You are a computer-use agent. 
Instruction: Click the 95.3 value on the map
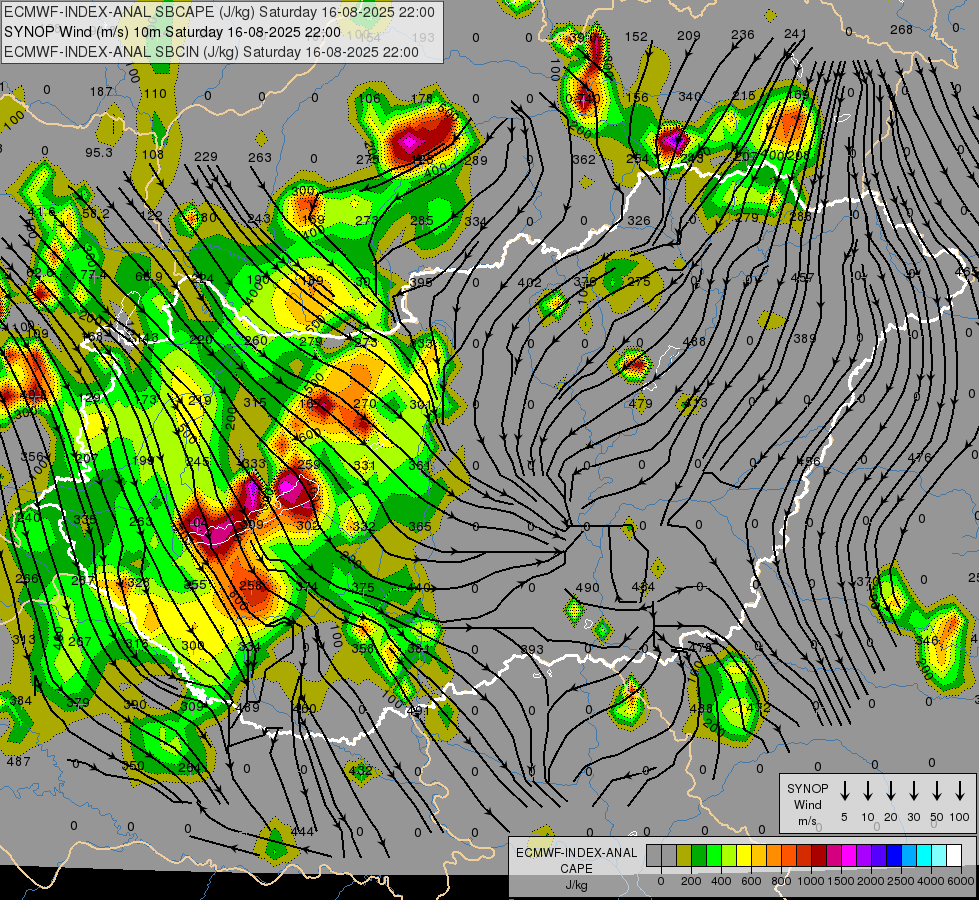[x=99, y=152]
